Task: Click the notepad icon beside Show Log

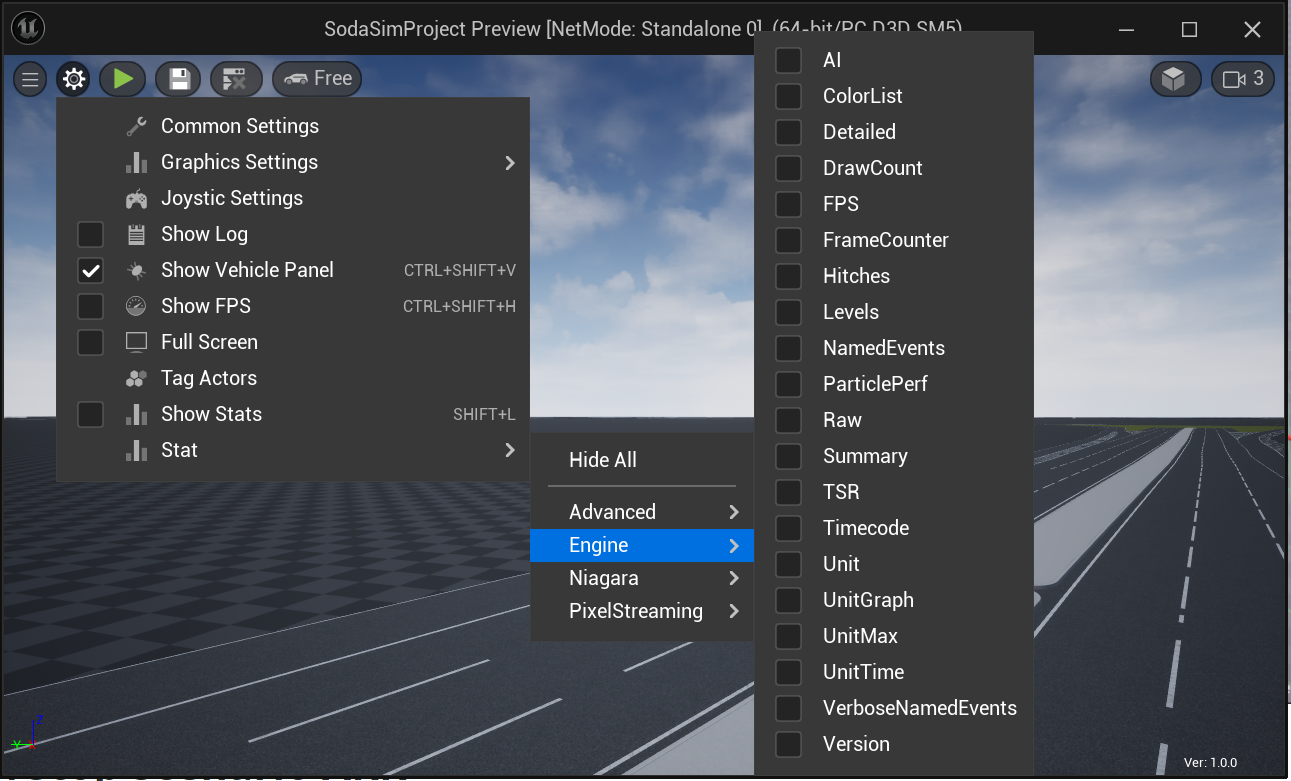Action: pyautogui.click(x=137, y=234)
